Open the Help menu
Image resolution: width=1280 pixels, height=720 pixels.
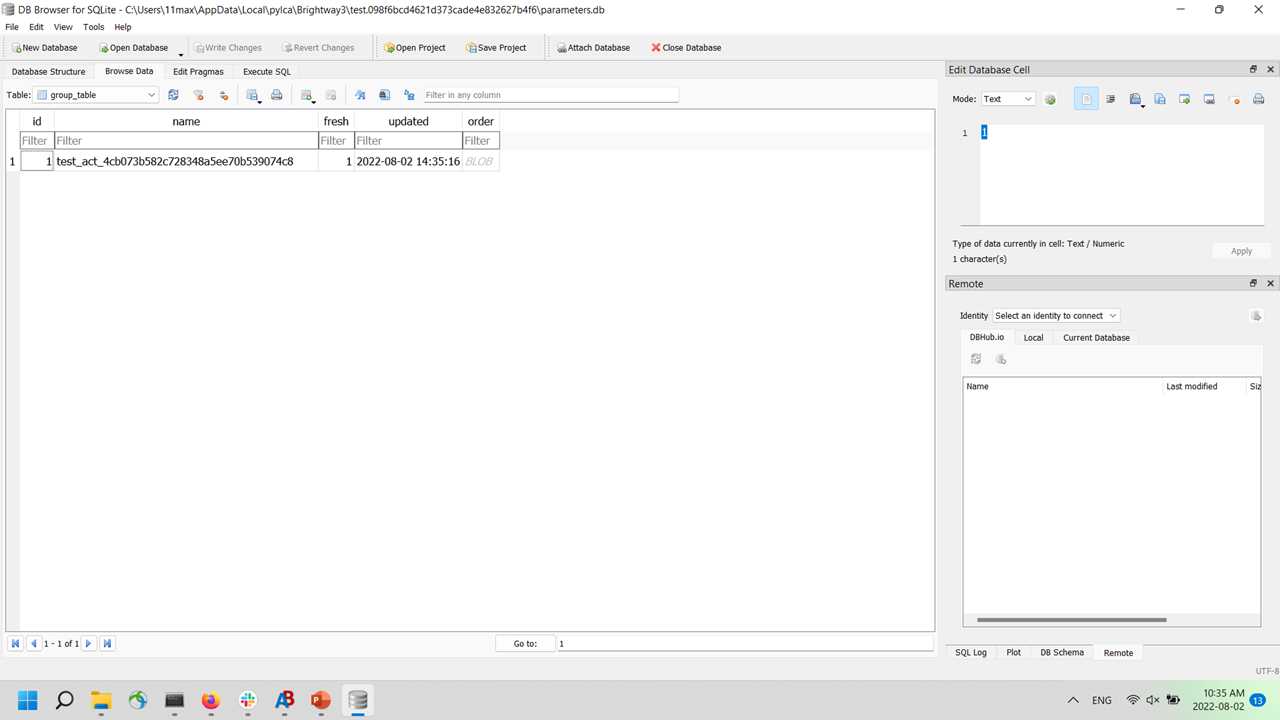tap(123, 27)
